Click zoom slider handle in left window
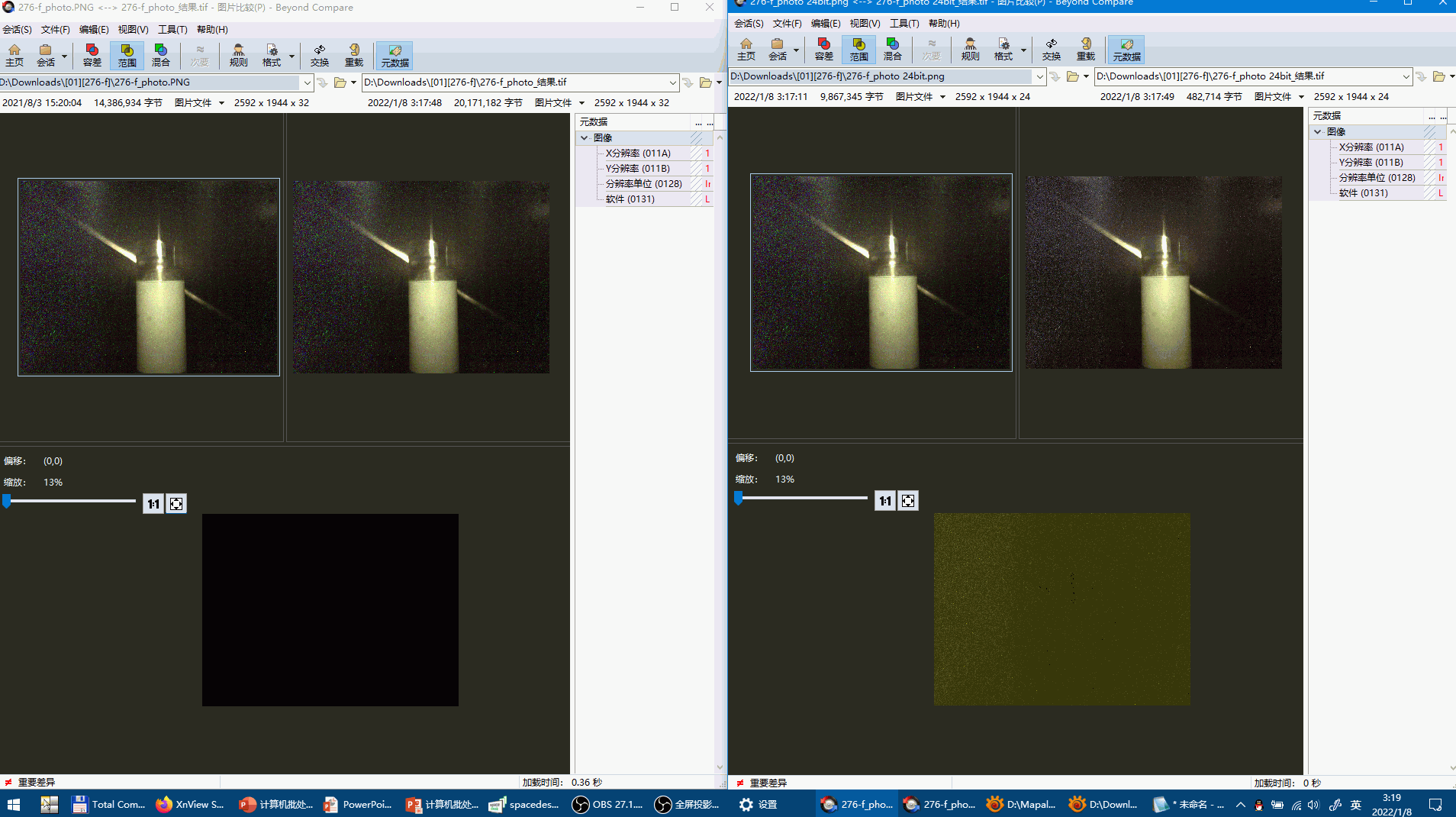Viewport: 1456px width, 817px height. [x=7, y=501]
